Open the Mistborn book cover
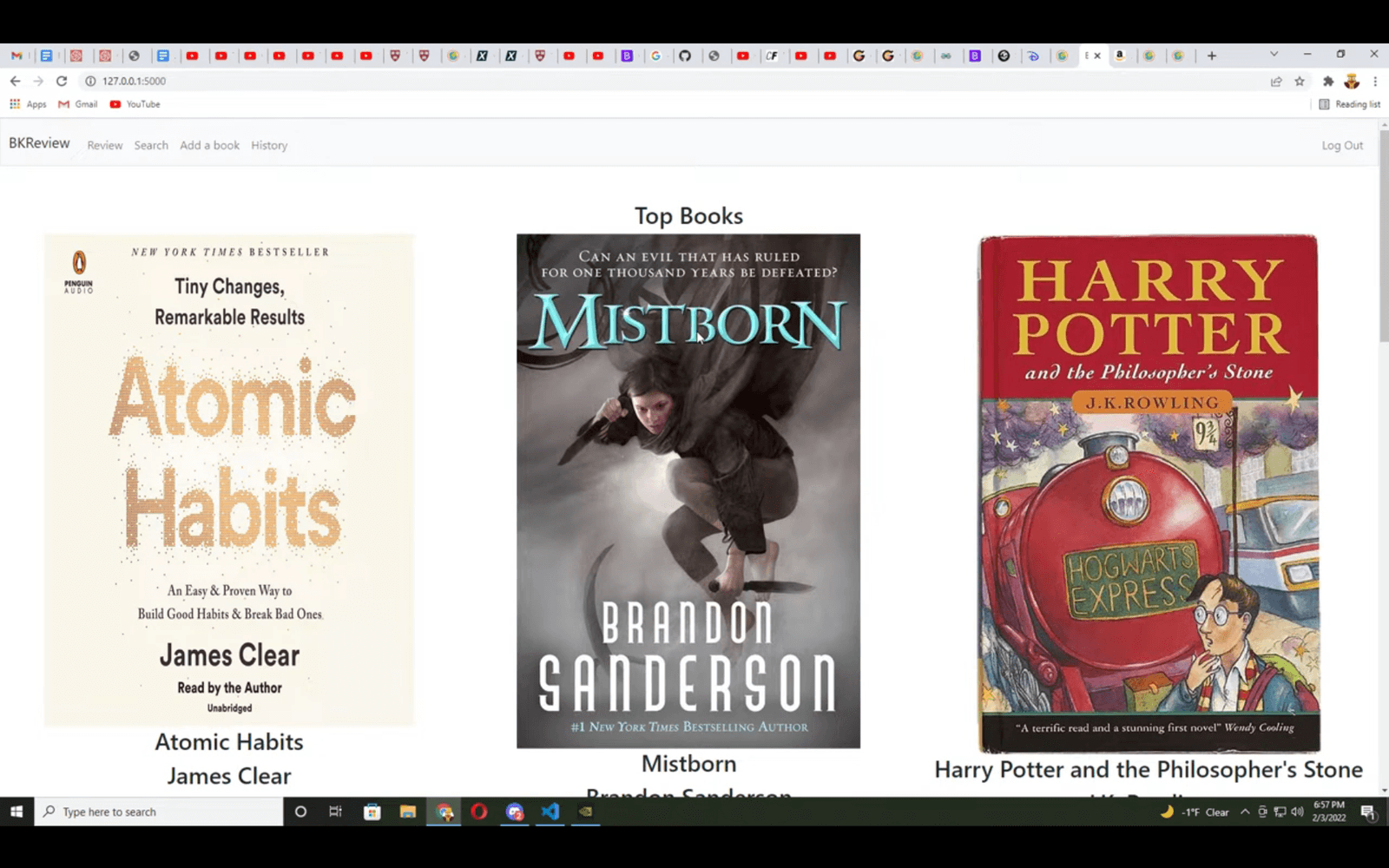Screen dimensions: 1389x868 tap(688, 490)
